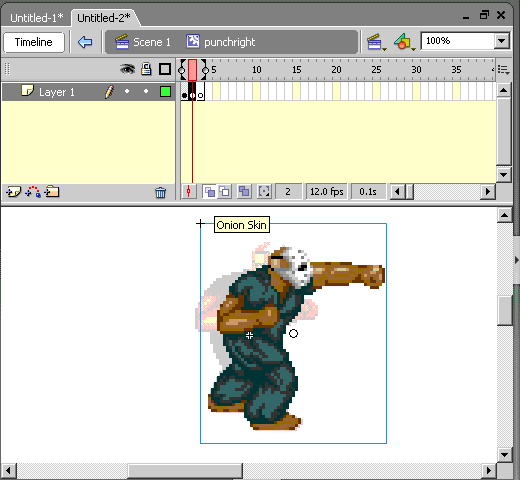The height and width of the screenshot is (480, 520).
Task: Expand the zoom level dropdown arrow
Action: 502,41
